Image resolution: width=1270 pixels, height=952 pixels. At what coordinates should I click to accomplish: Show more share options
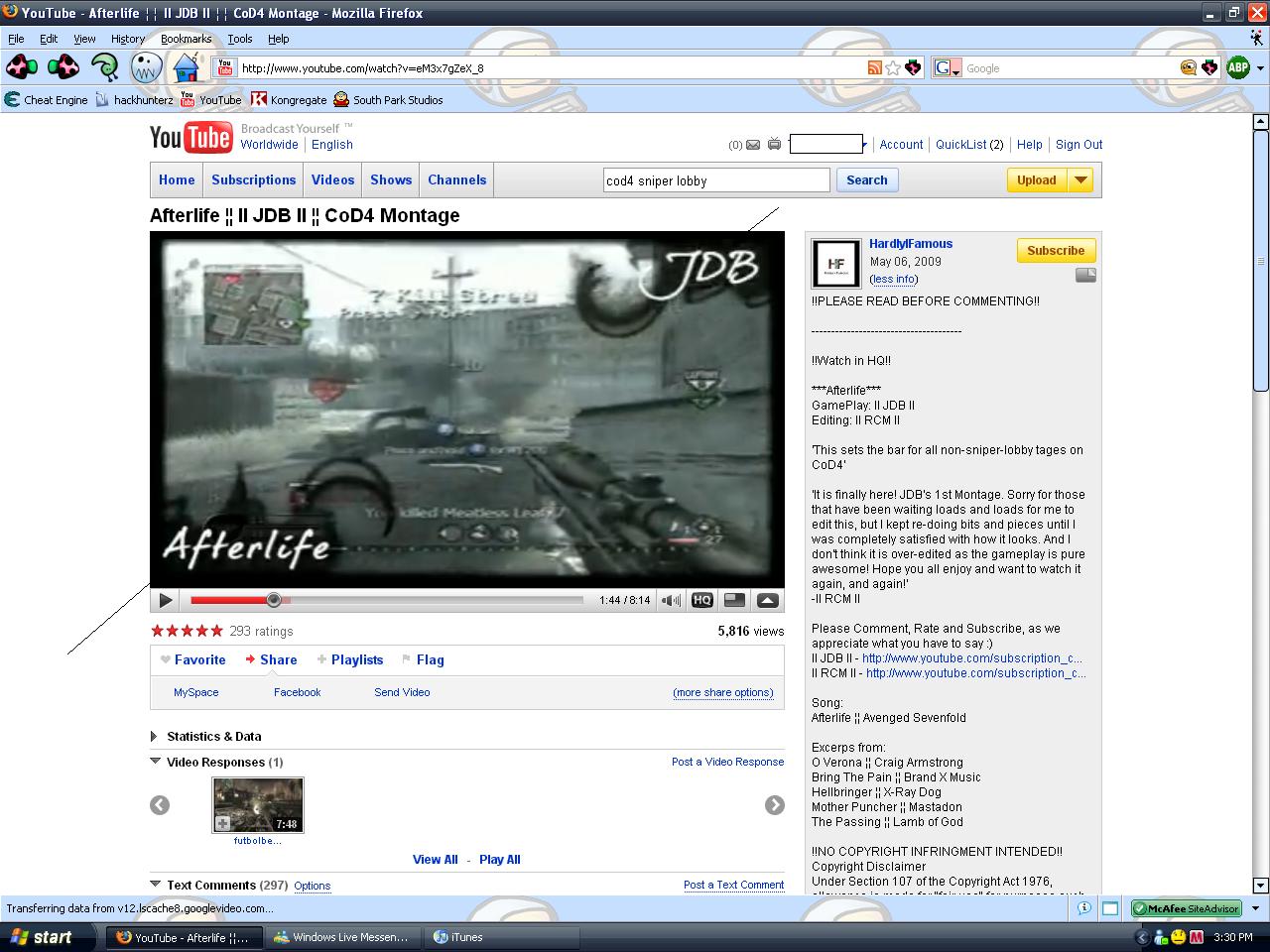[723, 693]
